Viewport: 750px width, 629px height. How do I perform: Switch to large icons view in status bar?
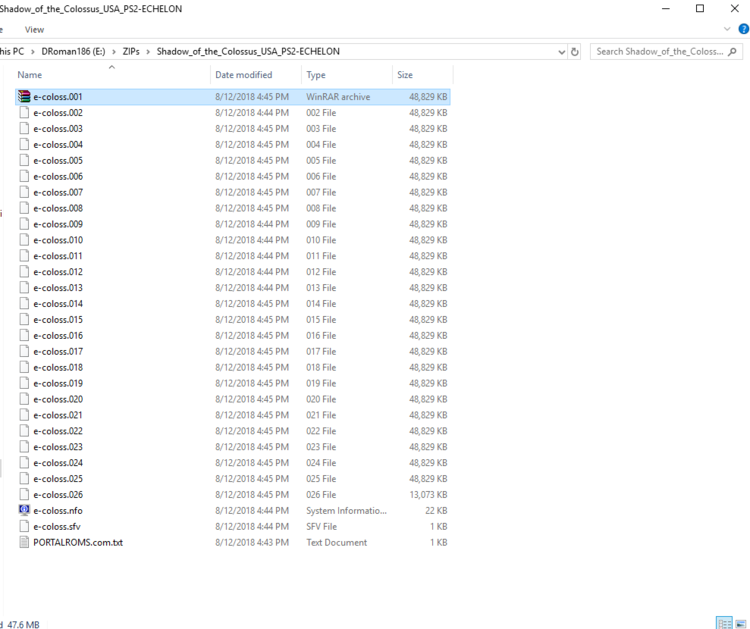[741, 623]
